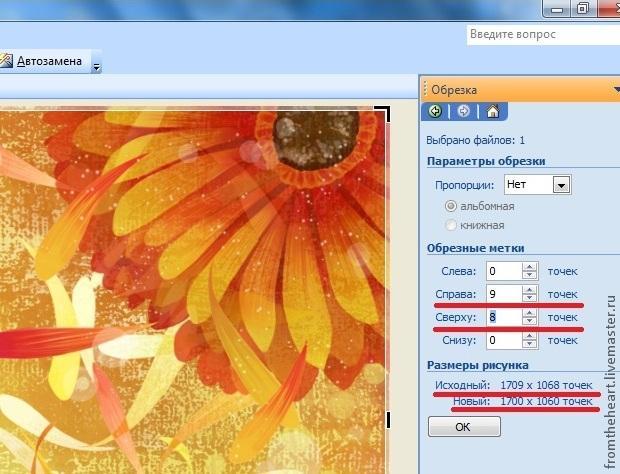Image resolution: width=620 pixels, height=474 pixels.
Task: Click the Размеры рисунка heading
Action: click(x=478, y=365)
